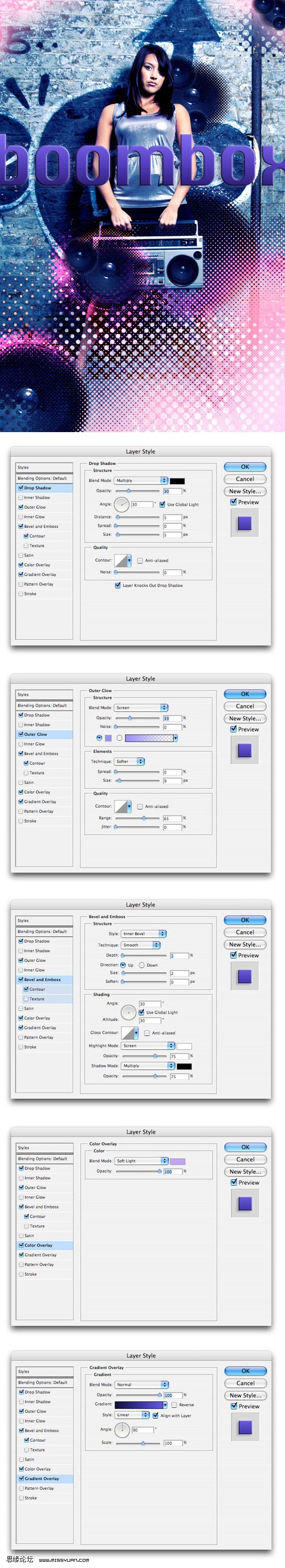Image resolution: width=285 pixels, height=1568 pixels.
Task: Click OK in the Gradient Overlay dialog
Action: [246, 1370]
